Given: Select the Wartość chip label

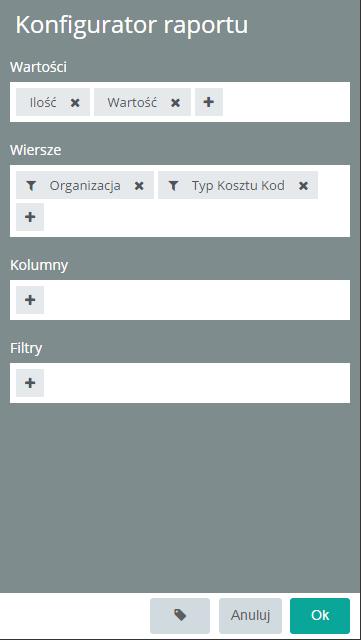Looking at the screenshot, I should pyautogui.click(x=132, y=102).
